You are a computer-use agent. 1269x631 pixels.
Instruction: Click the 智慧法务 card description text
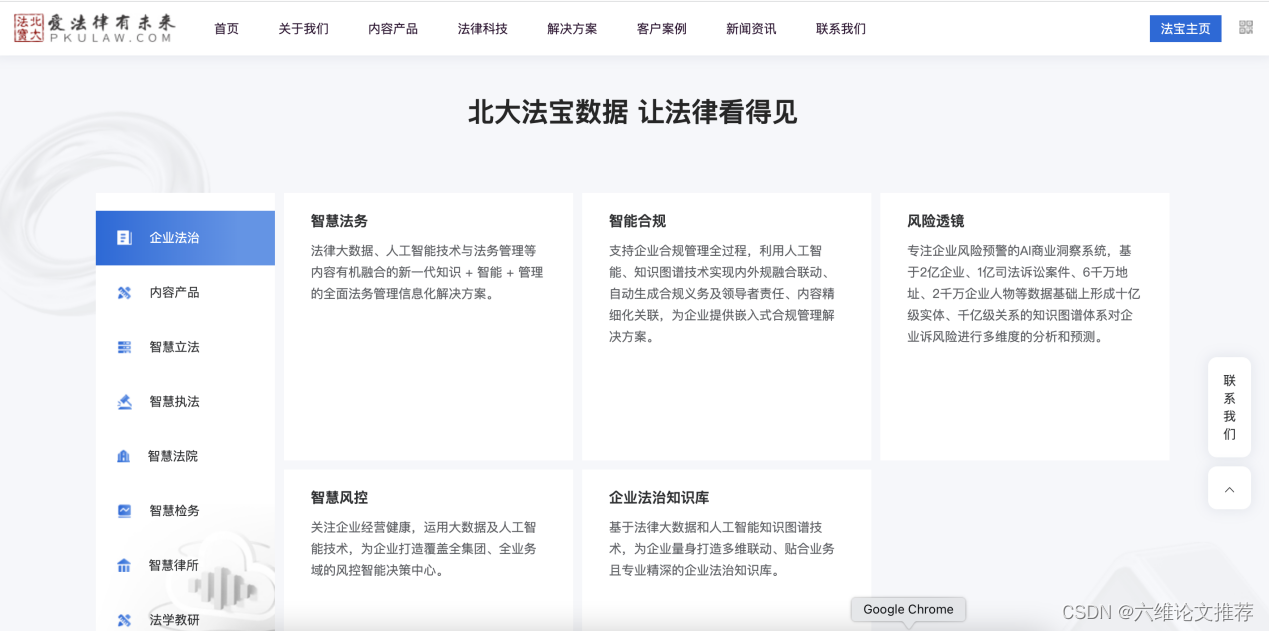(427, 272)
